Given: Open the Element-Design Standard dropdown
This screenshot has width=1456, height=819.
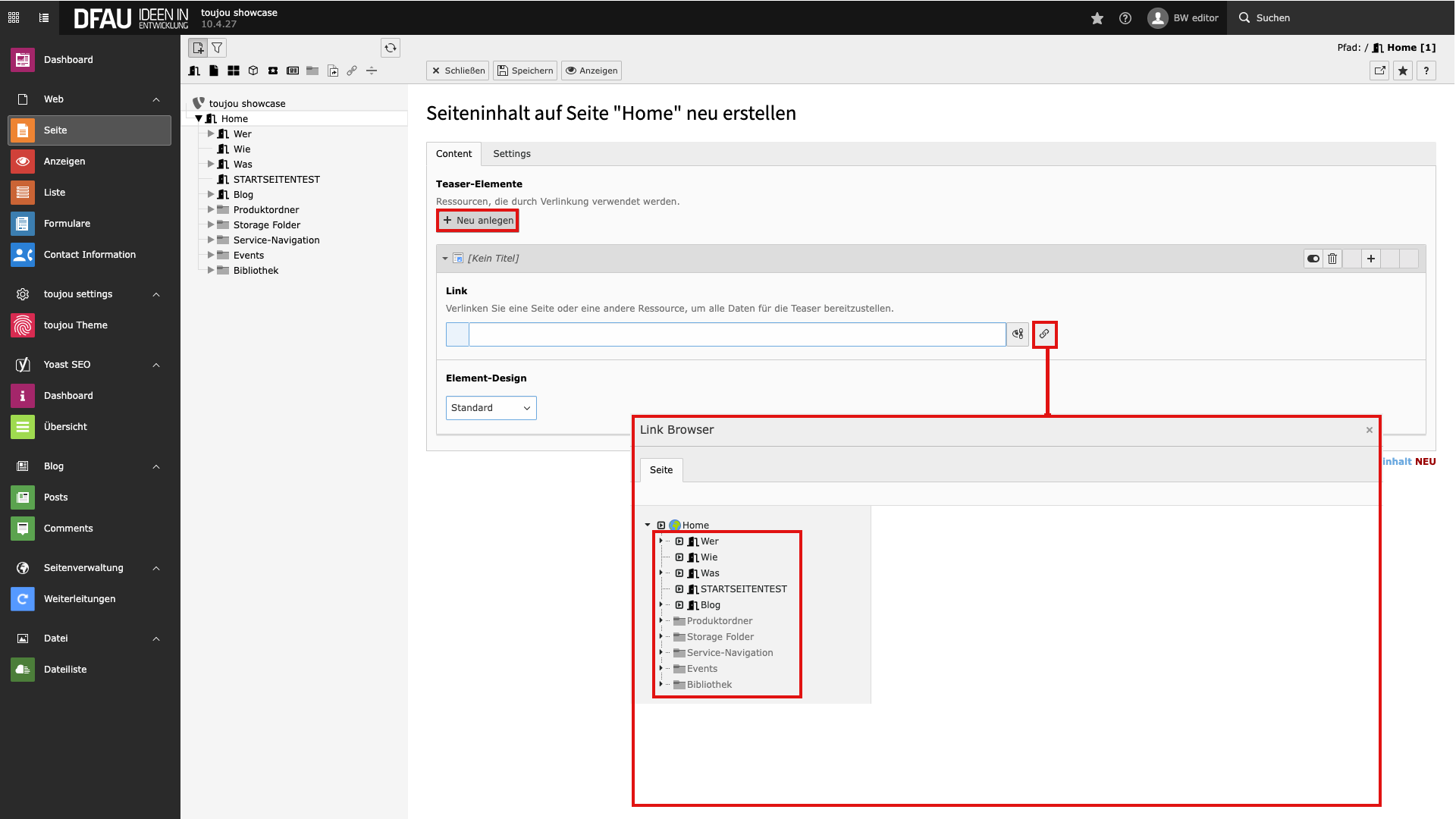Looking at the screenshot, I should point(491,408).
